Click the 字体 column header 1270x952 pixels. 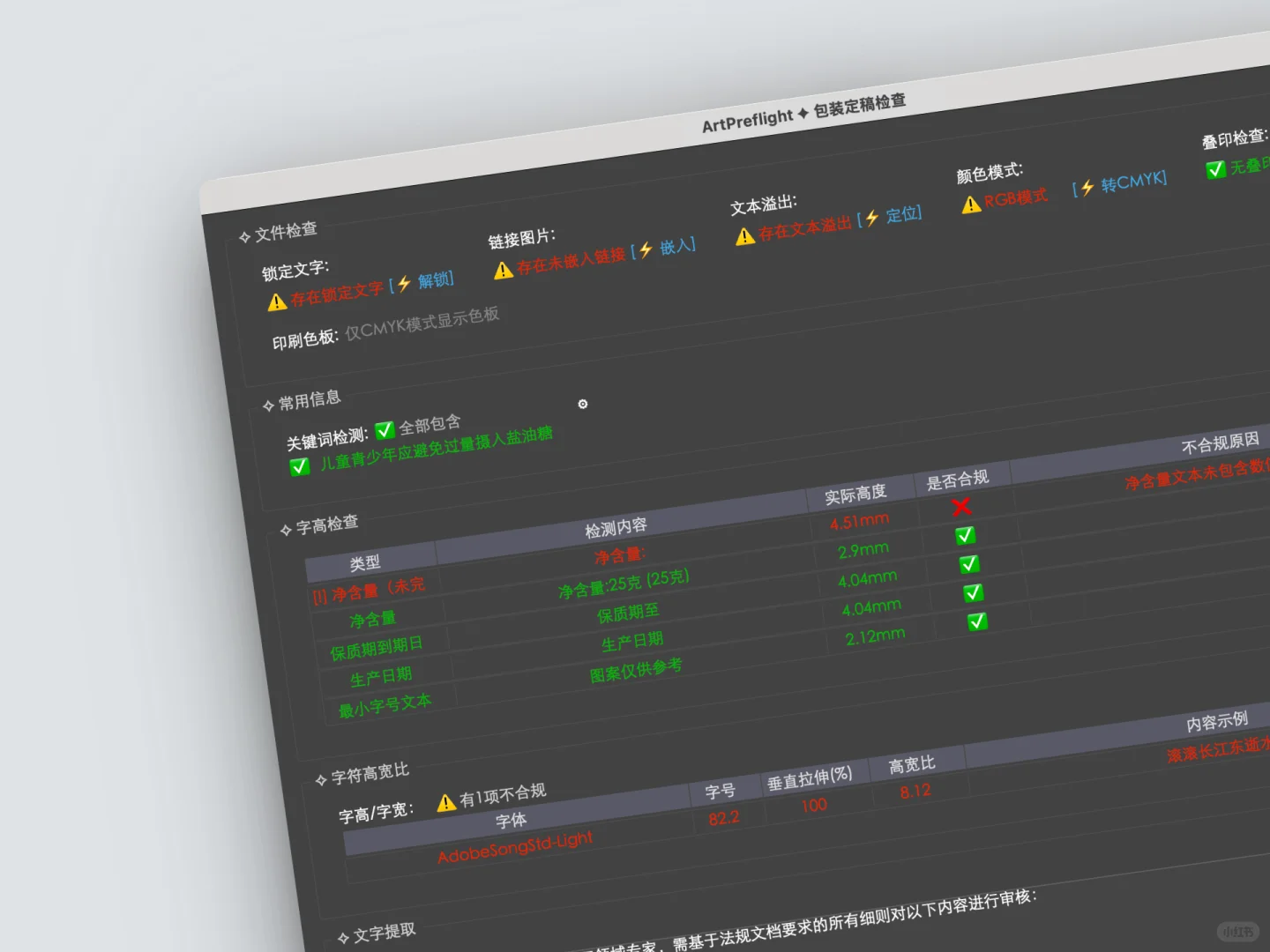(512, 821)
